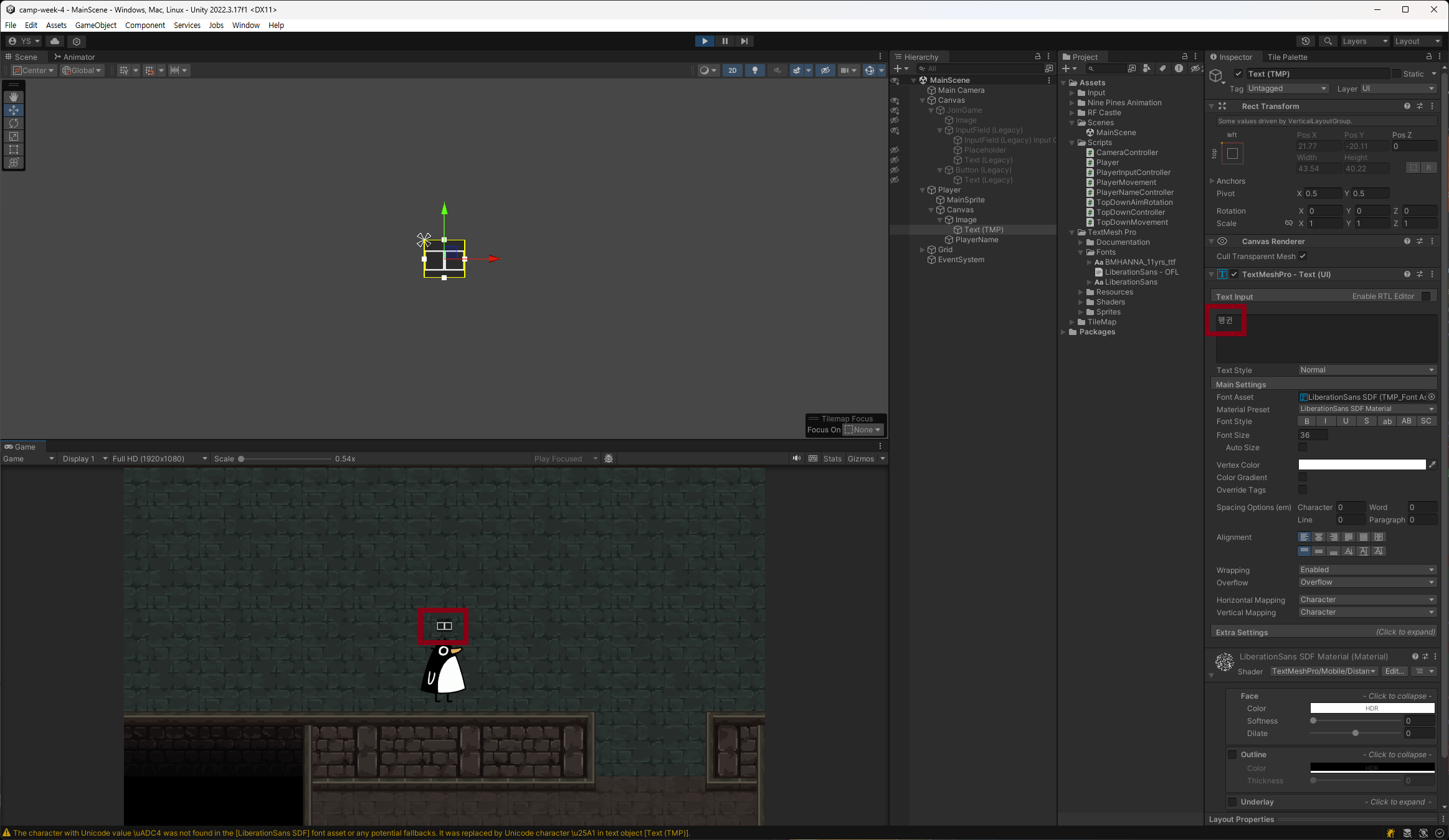1449x840 pixels.
Task: Open the global search magnifier icon
Action: (x=1328, y=41)
